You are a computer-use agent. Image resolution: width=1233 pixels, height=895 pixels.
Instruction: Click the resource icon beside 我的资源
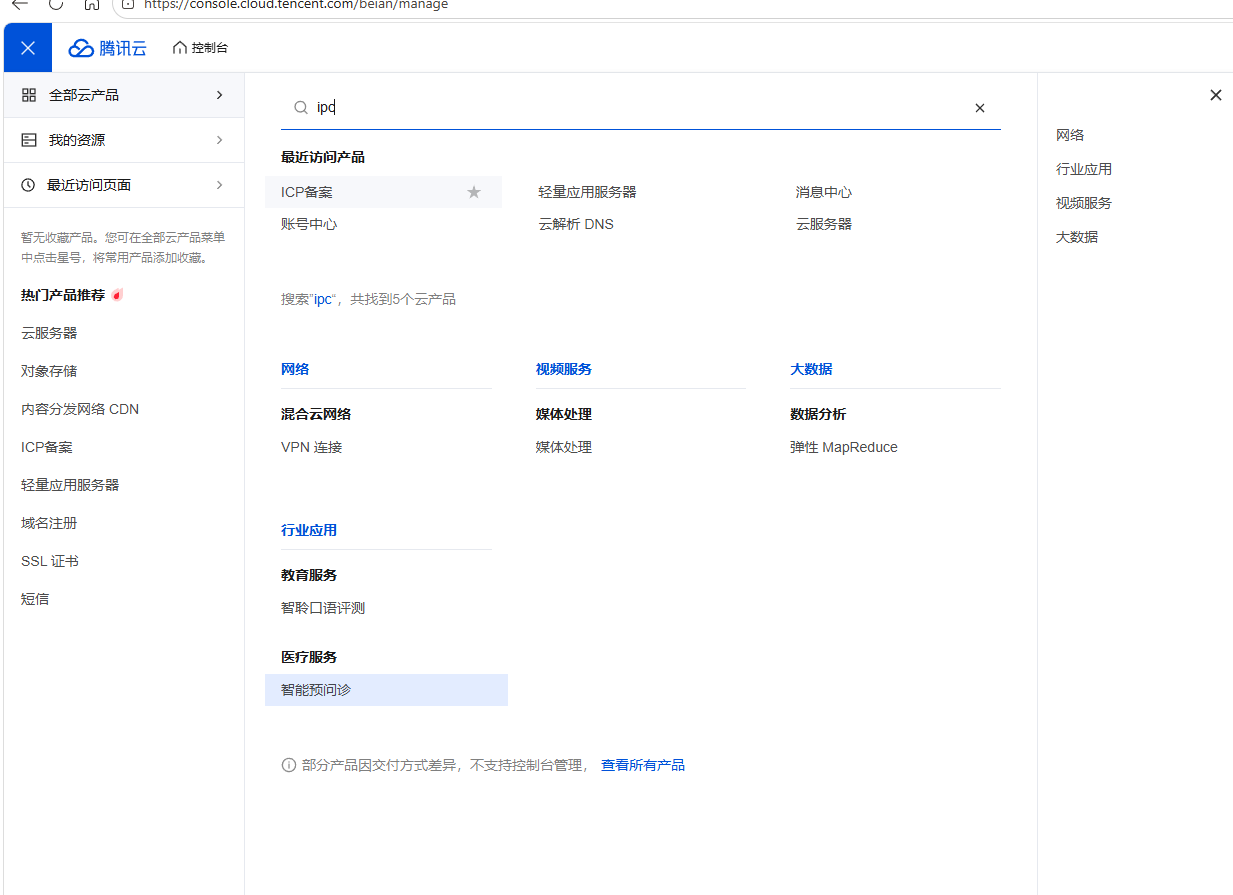(29, 140)
